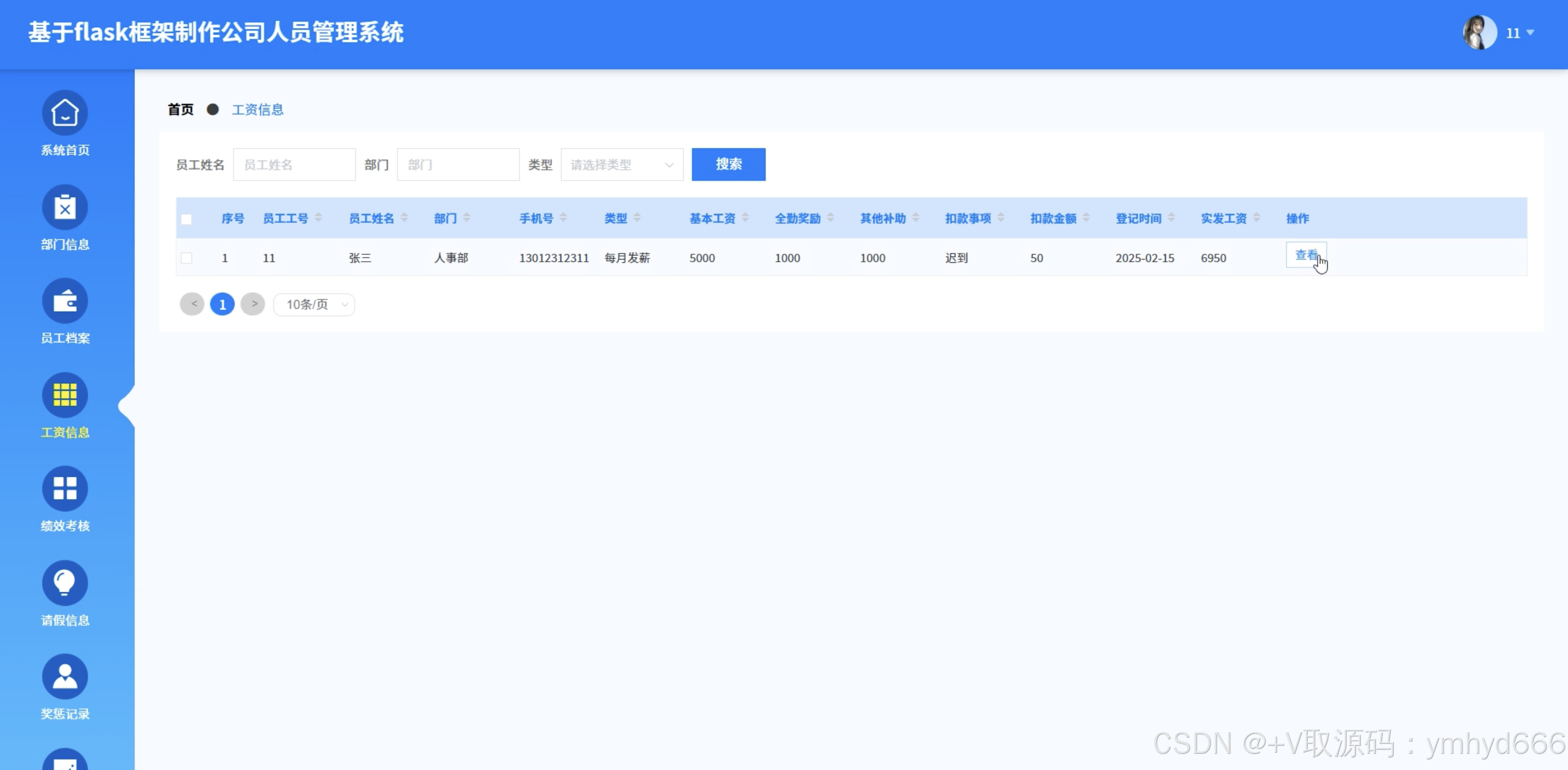Focus the 员工姓名 search input field

294,165
